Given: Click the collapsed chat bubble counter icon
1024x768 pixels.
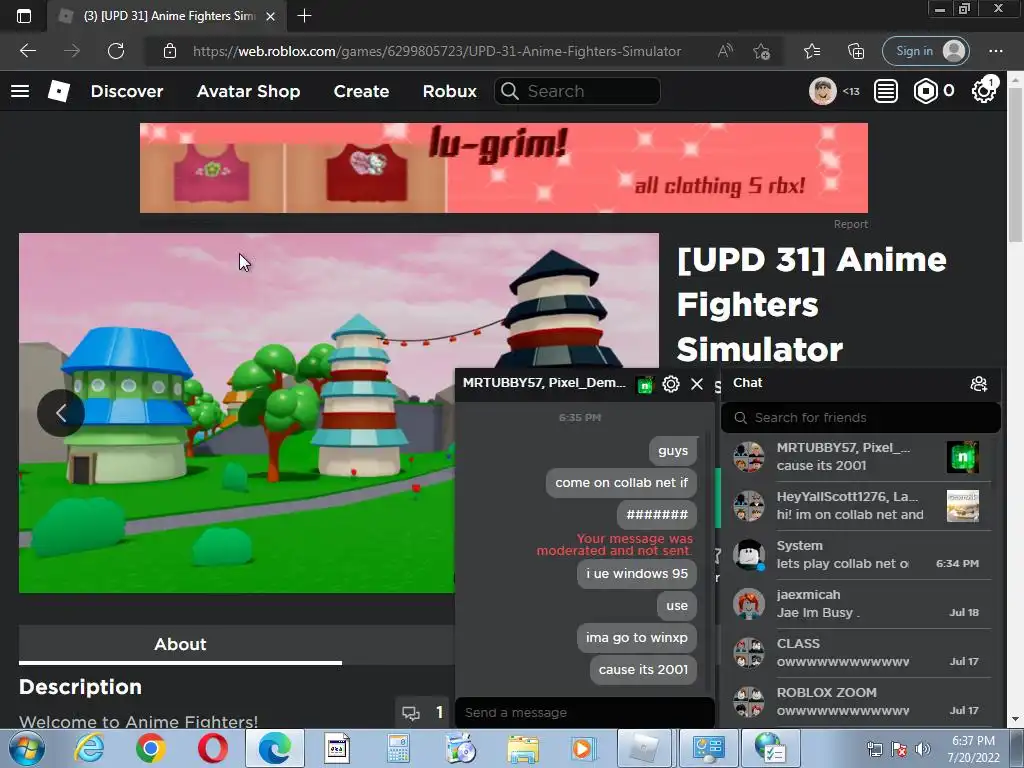Looking at the screenshot, I should click(423, 712).
